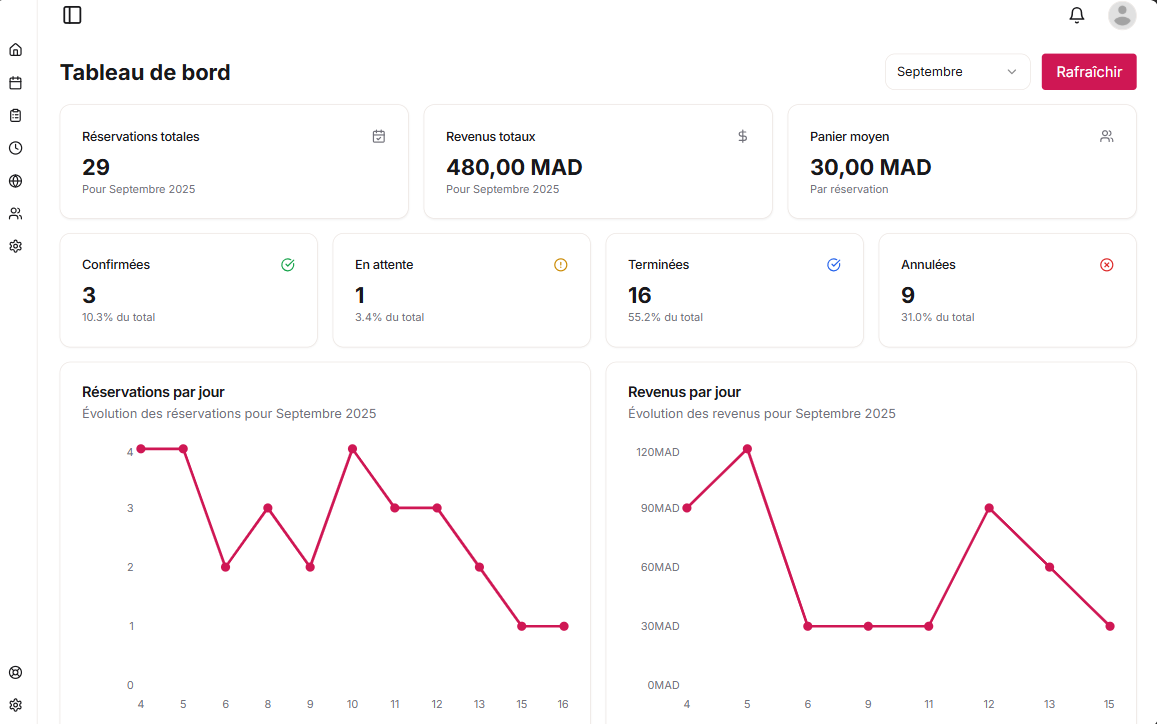This screenshot has height=724, width=1157.
Task: Select the Réservations totales card
Action: click(234, 161)
